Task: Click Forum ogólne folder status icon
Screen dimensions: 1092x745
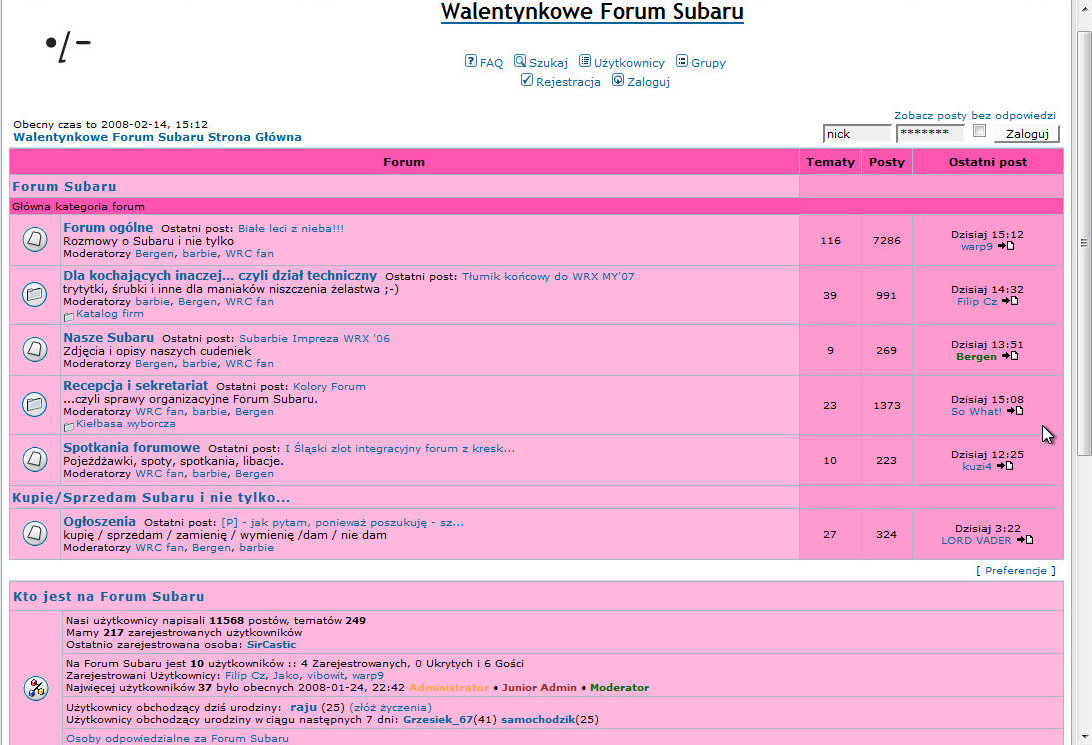Action: tap(34, 240)
